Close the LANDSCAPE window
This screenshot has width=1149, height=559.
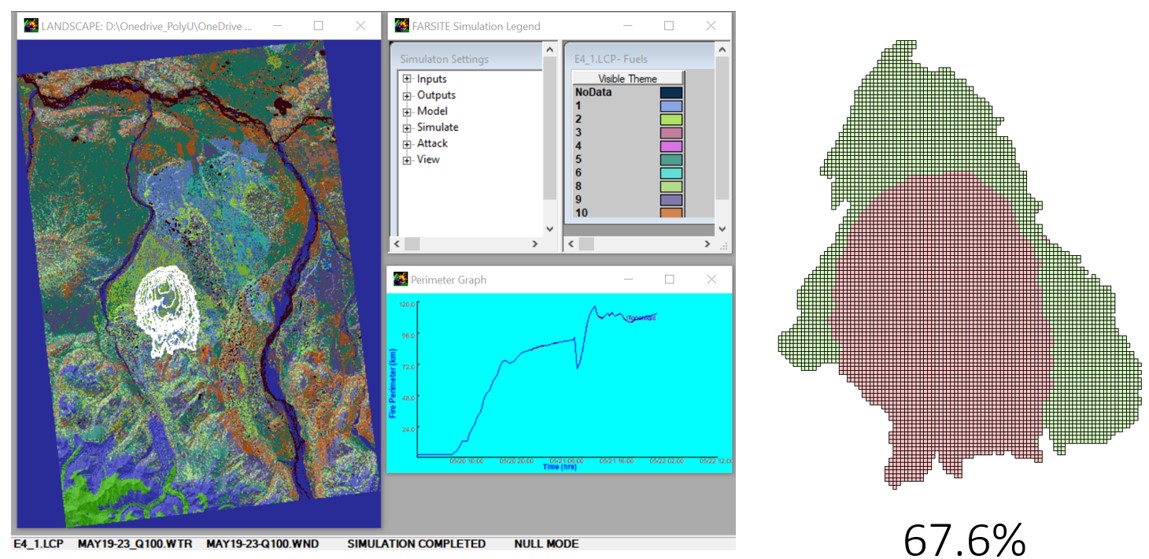(x=361, y=26)
